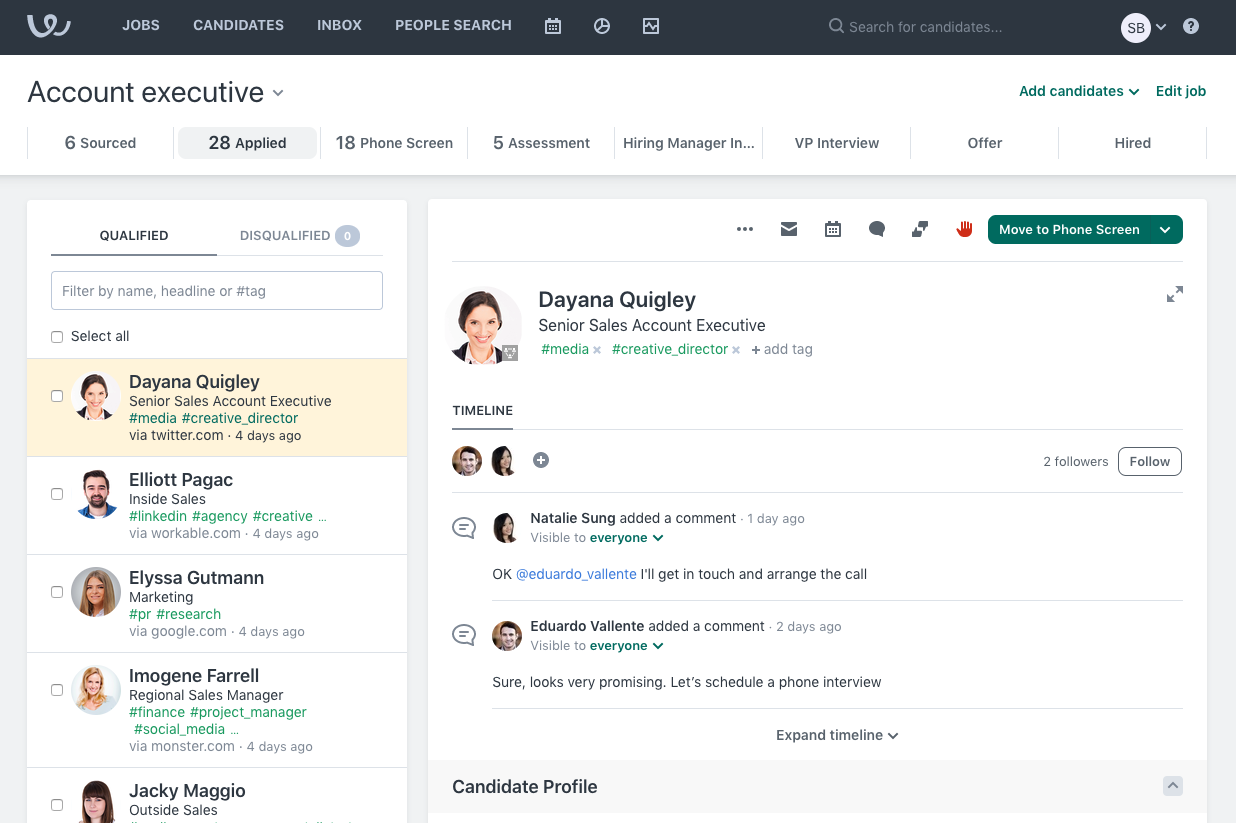
Task: Compose an email with the envelope icon
Action: pyautogui.click(x=789, y=229)
